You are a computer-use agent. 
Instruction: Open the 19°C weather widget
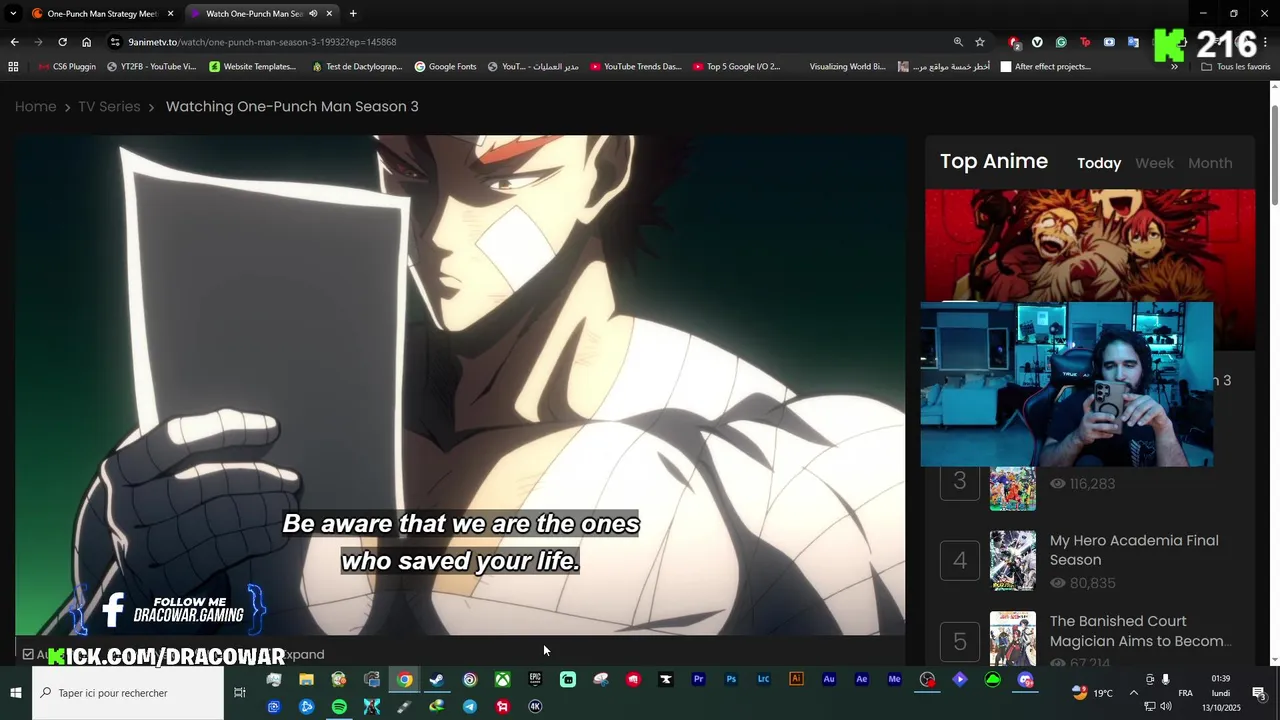[x=1092, y=693]
